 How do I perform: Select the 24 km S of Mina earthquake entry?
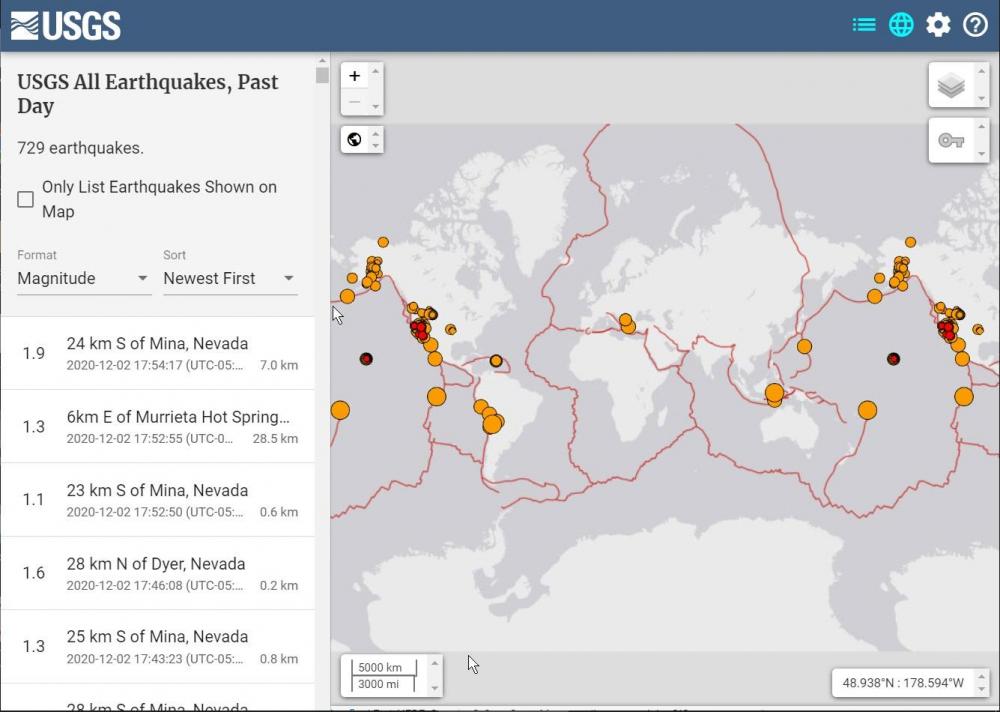(160, 353)
